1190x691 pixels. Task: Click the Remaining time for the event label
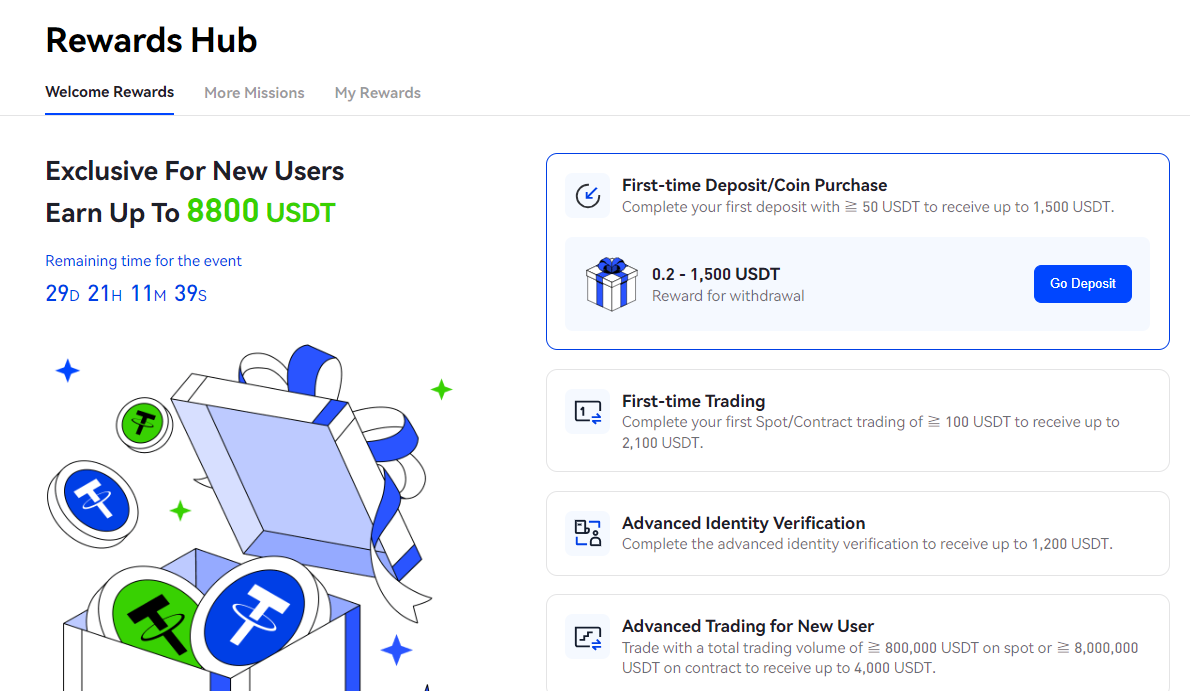[x=143, y=260]
